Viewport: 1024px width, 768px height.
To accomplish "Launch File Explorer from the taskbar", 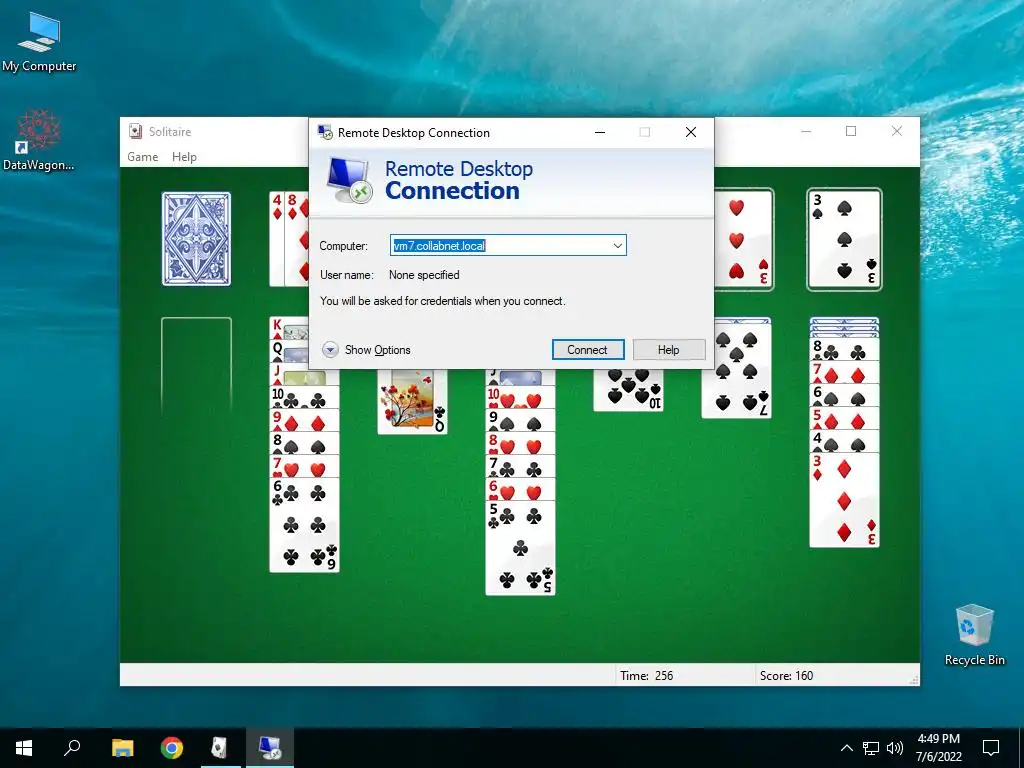I will 122,748.
